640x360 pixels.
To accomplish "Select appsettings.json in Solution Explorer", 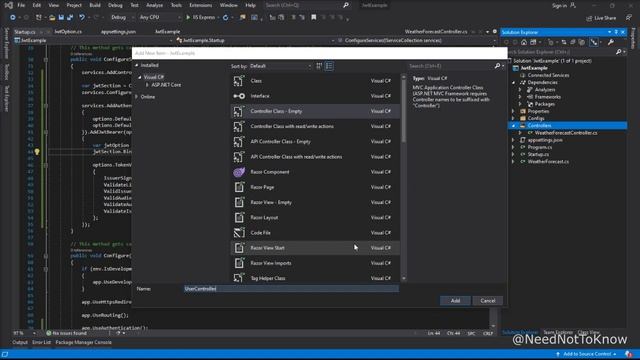I will tap(544, 140).
